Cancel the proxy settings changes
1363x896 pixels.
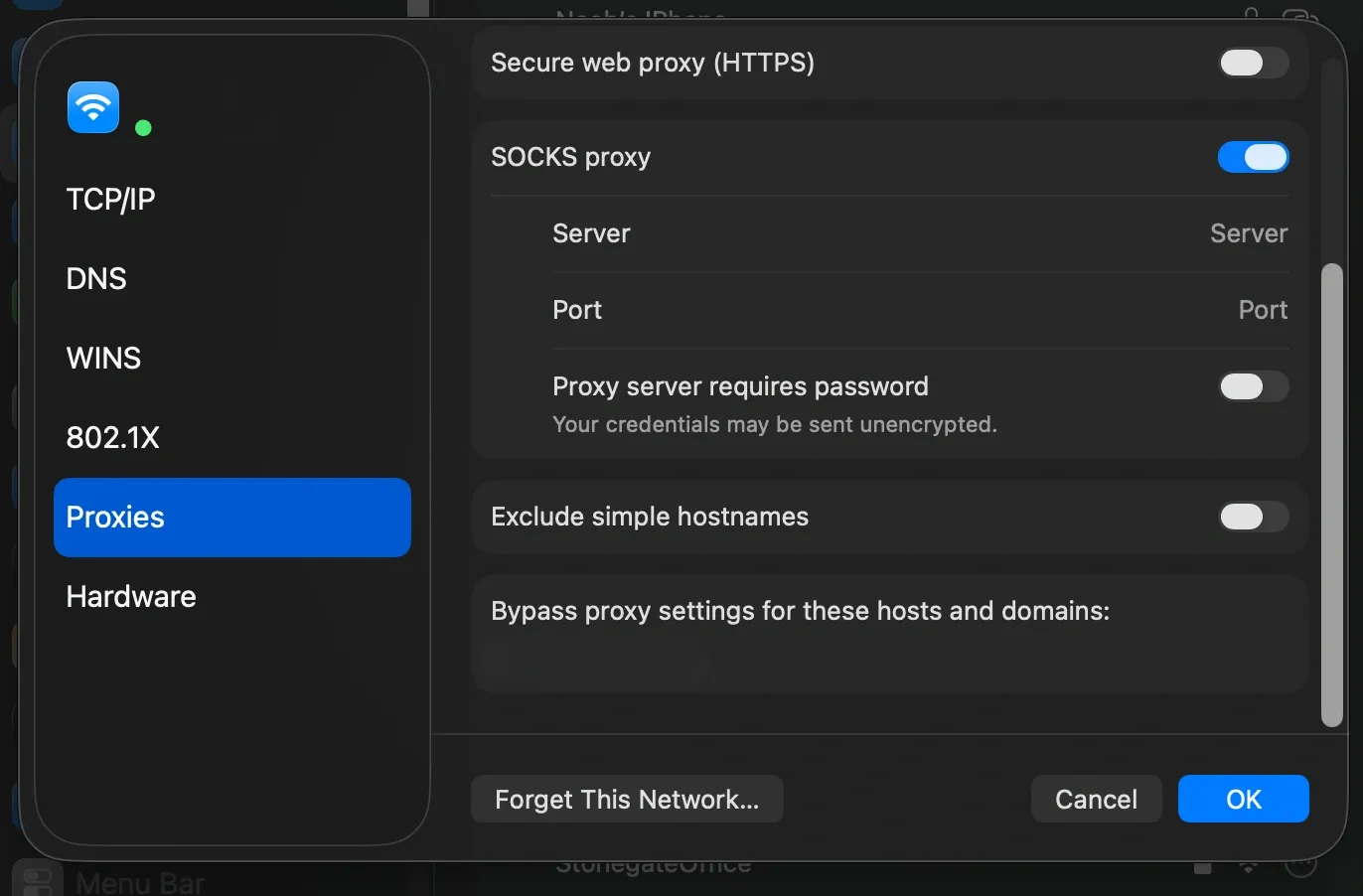[x=1096, y=799]
